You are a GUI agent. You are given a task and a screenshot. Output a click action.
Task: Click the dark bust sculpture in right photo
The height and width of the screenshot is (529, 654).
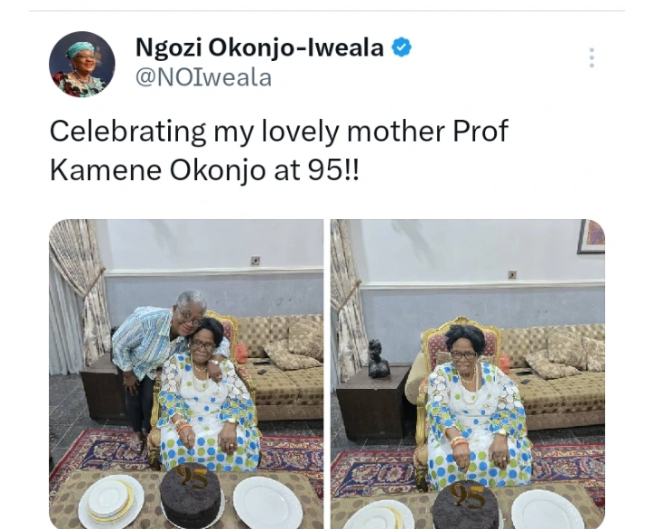click(378, 358)
